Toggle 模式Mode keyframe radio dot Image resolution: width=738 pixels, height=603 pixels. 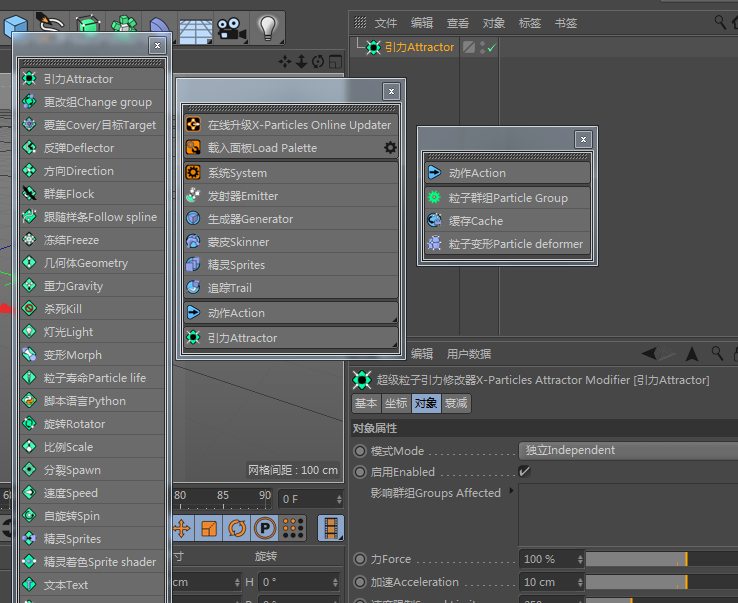(x=360, y=451)
